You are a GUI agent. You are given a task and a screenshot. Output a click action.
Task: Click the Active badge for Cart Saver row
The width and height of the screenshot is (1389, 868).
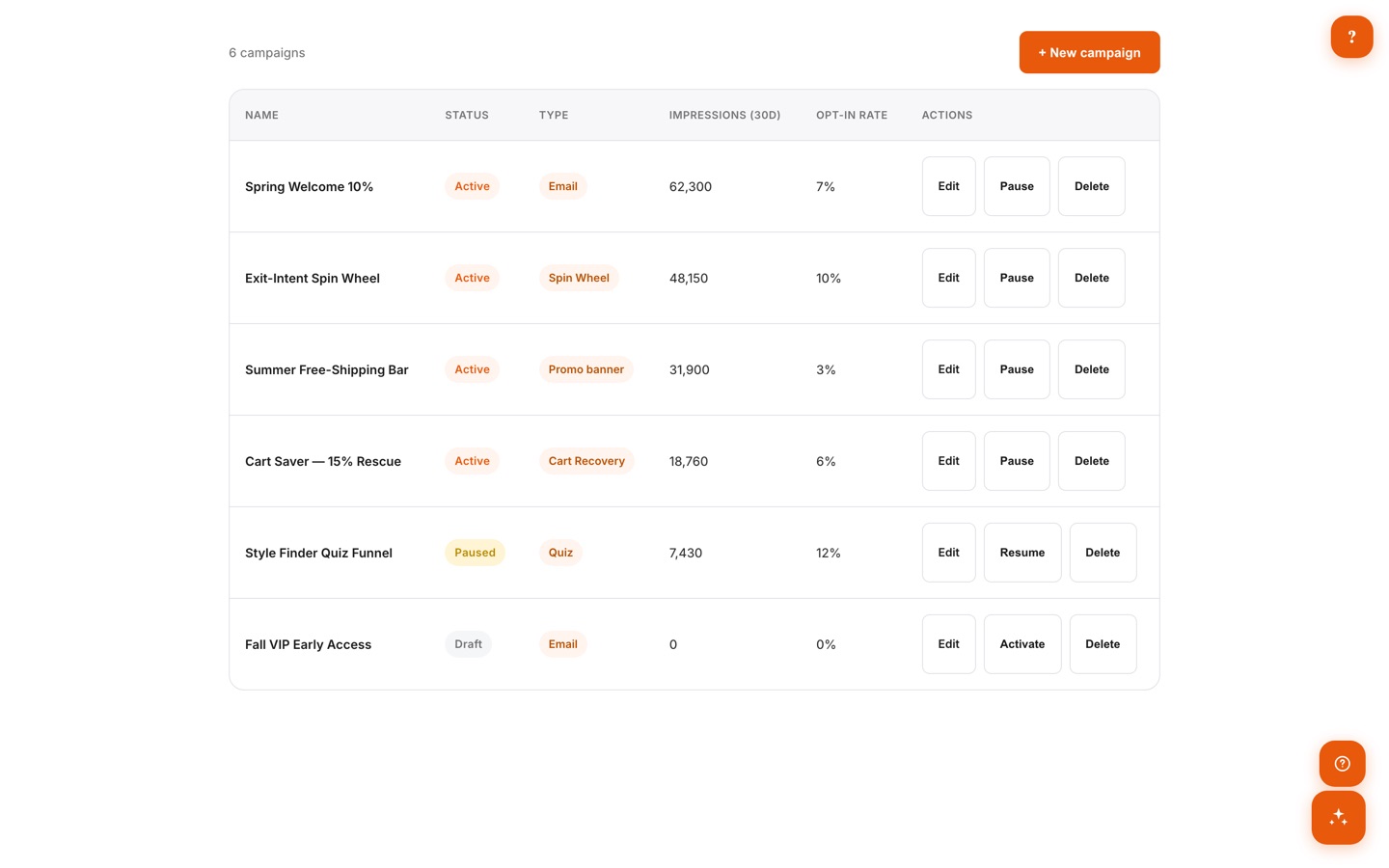pyautogui.click(x=472, y=461)
